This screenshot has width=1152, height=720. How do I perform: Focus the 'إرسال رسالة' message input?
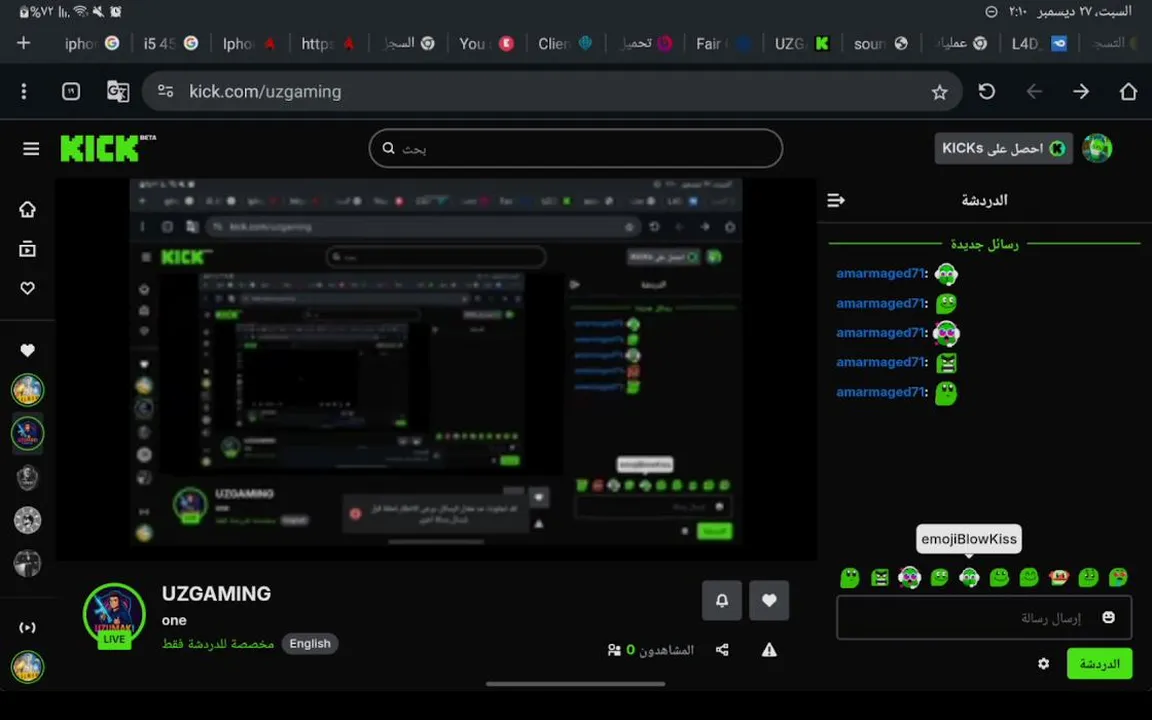point(984,617)
